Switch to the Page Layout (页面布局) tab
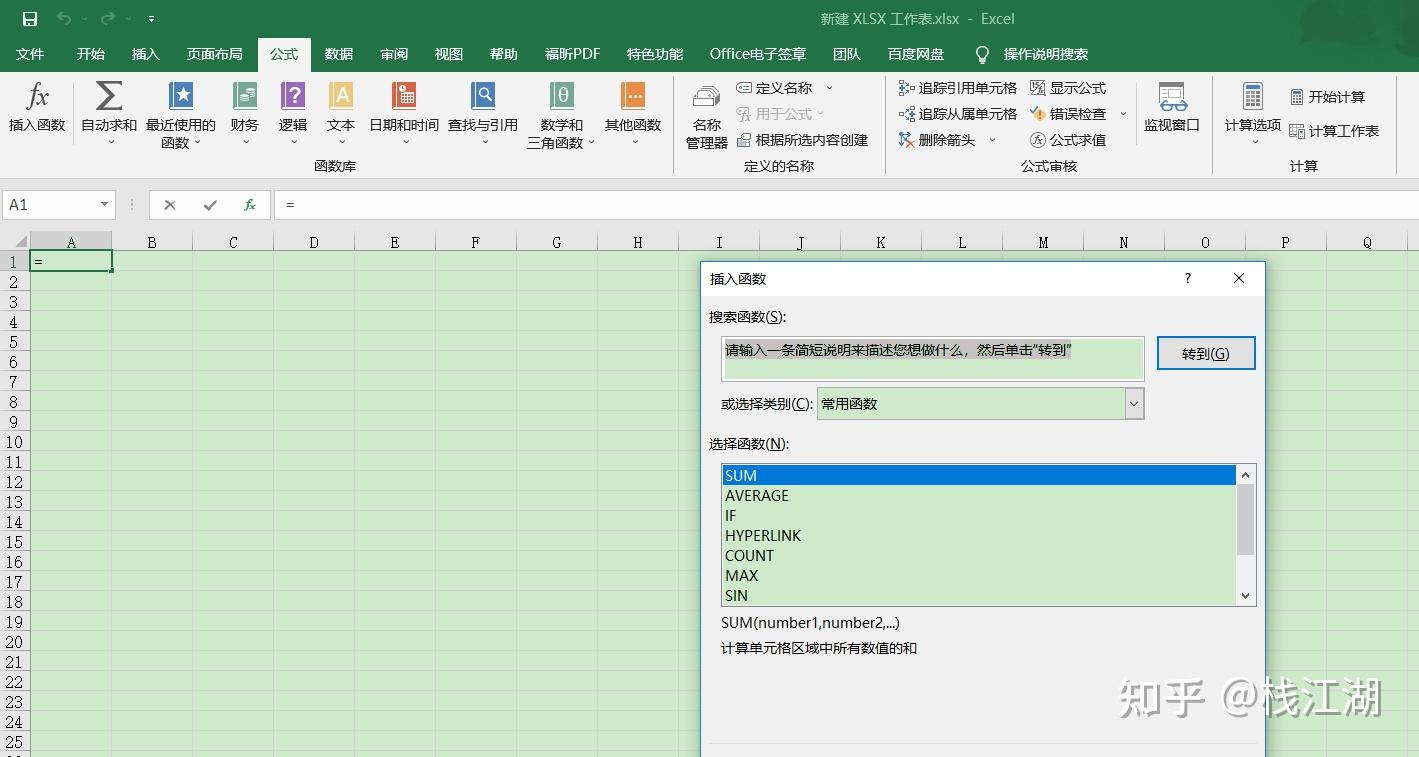The height and width of the screenshot is (757, 1419). 215,54
